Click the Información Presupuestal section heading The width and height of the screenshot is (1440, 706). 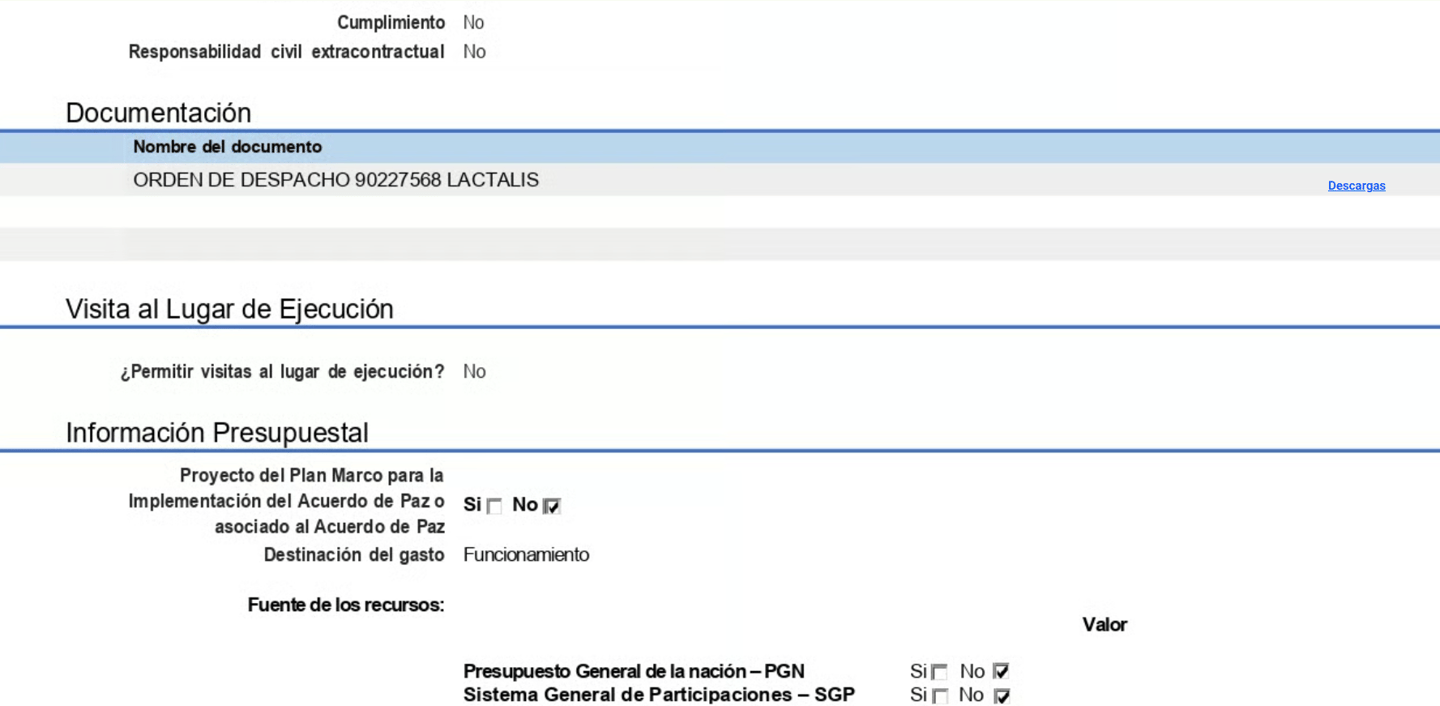pyautogui.click(x=217, y=433)
